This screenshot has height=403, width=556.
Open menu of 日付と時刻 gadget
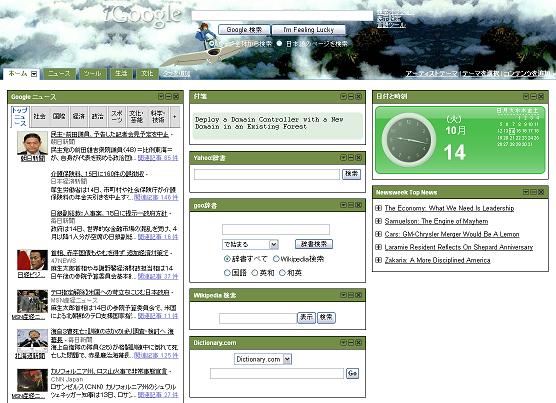tap(526, 96)
